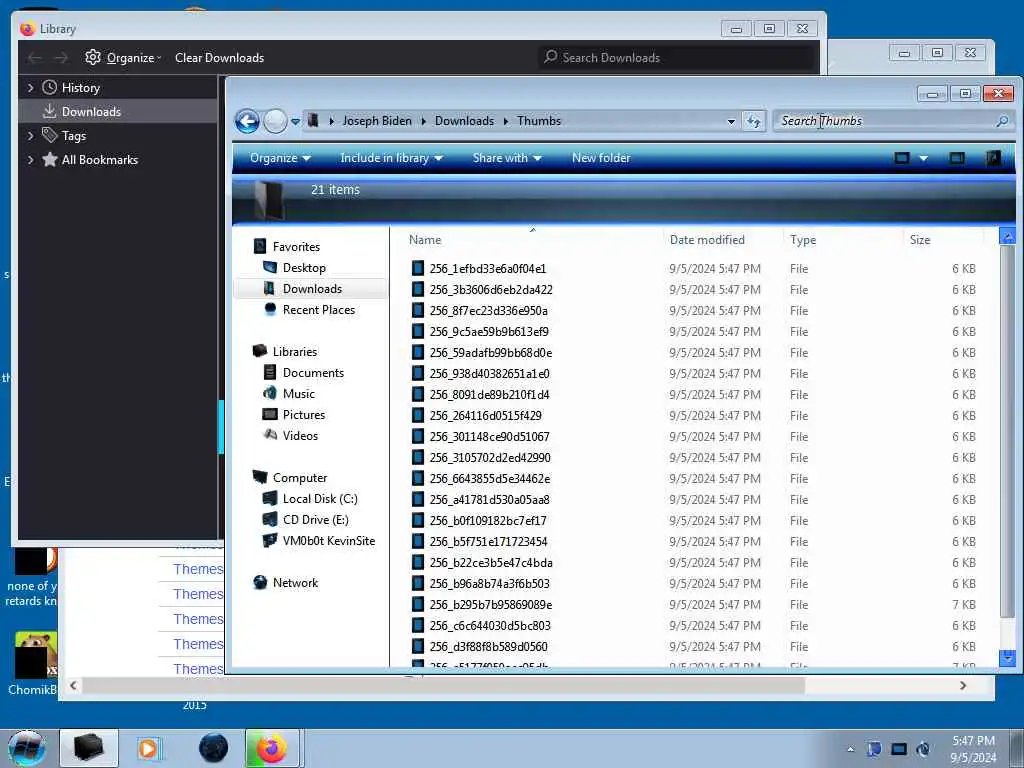Open the Share with menu
1024x768 pixels.
click(x=507, y=158)
